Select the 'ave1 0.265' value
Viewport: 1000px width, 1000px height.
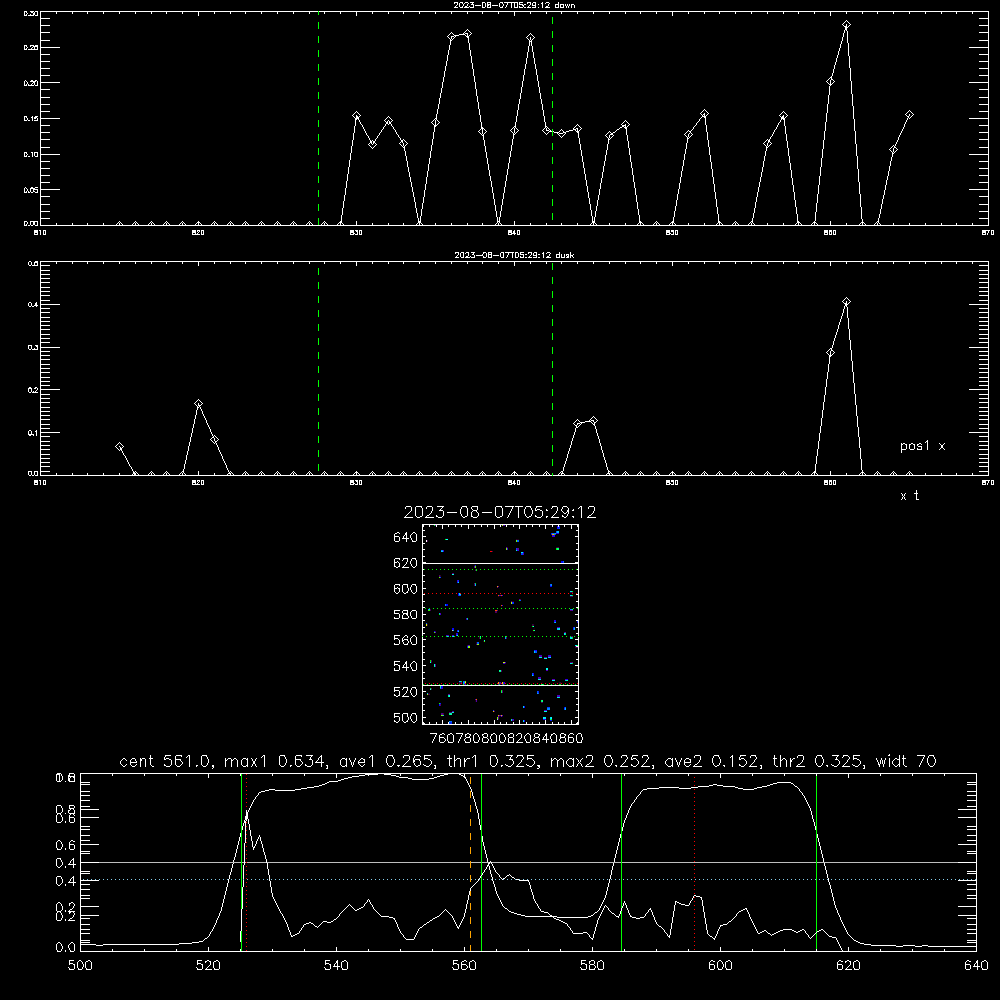[x=387, y=761]
